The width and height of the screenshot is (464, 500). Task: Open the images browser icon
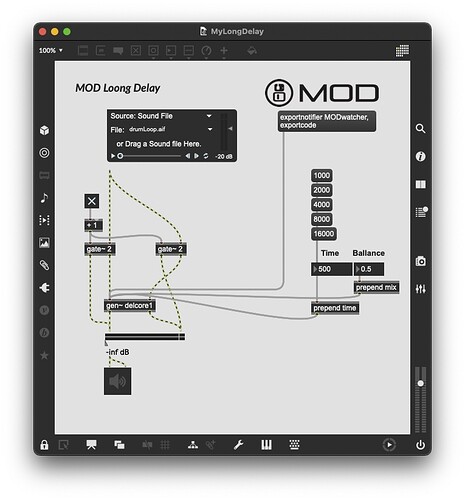point(44,242)
